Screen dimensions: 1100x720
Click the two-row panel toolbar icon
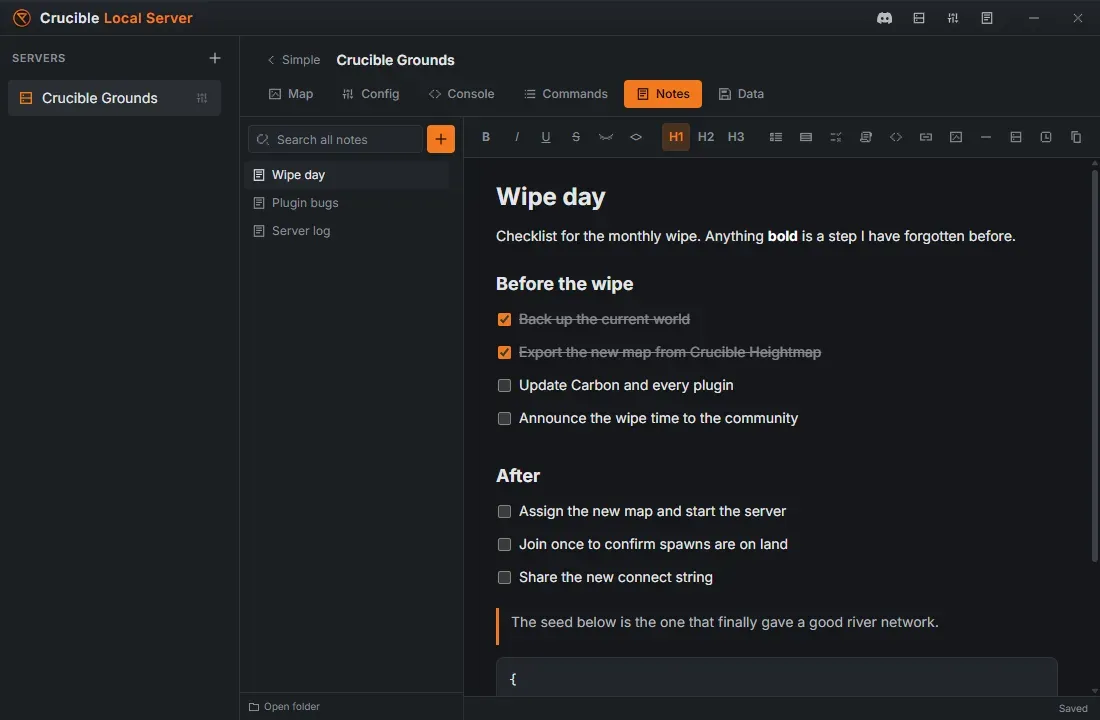tap(1015, 137)
